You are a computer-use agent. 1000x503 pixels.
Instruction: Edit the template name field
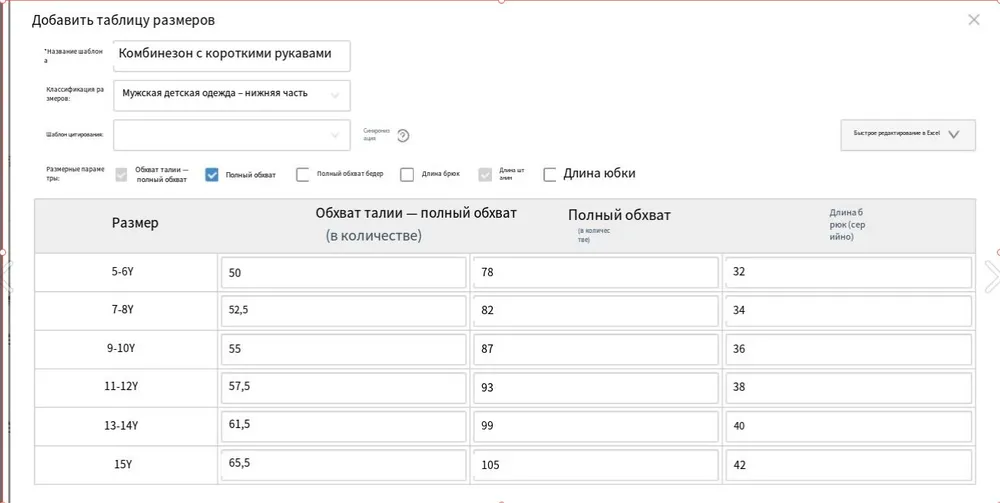[232, 56]
